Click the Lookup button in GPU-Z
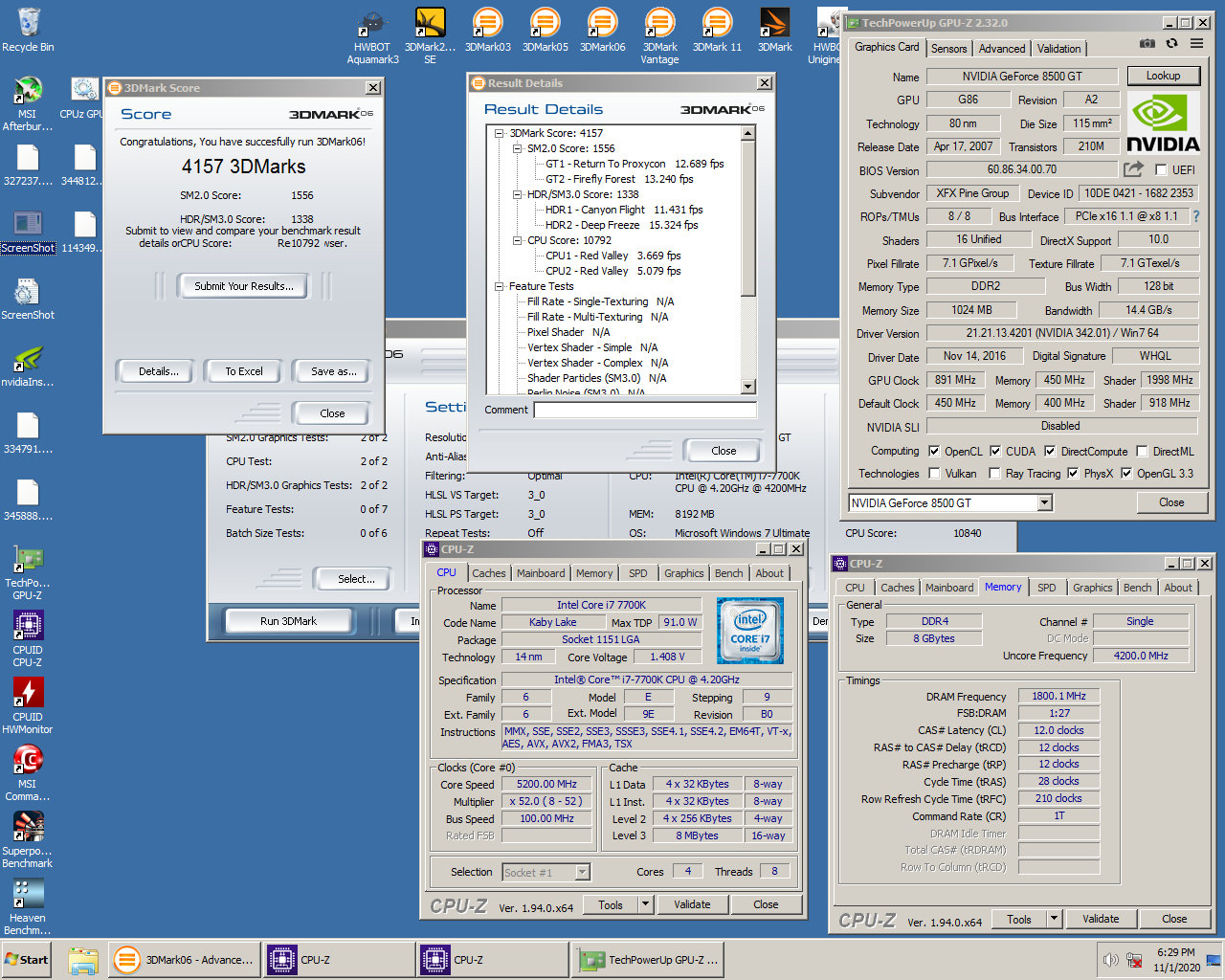 (1163, 76)
